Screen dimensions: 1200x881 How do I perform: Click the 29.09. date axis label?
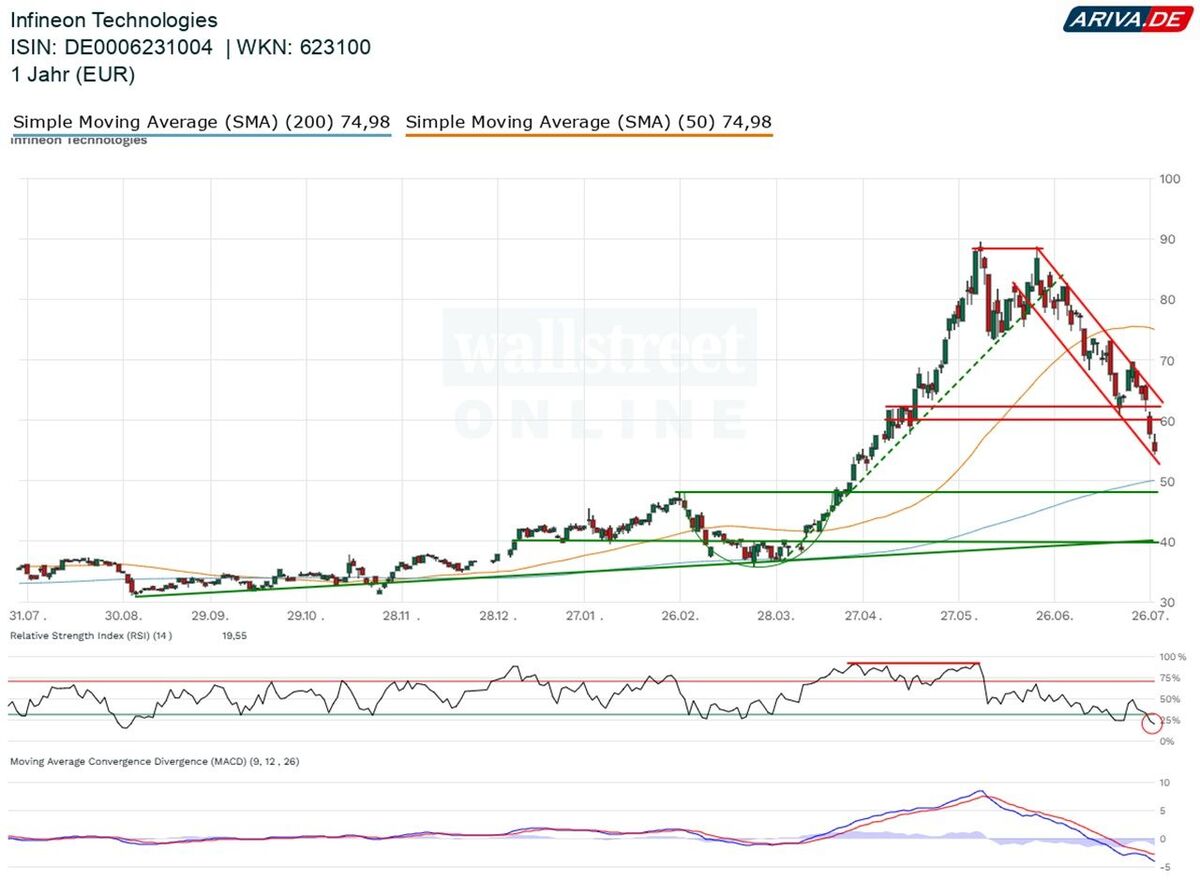[x=210, y=617]
